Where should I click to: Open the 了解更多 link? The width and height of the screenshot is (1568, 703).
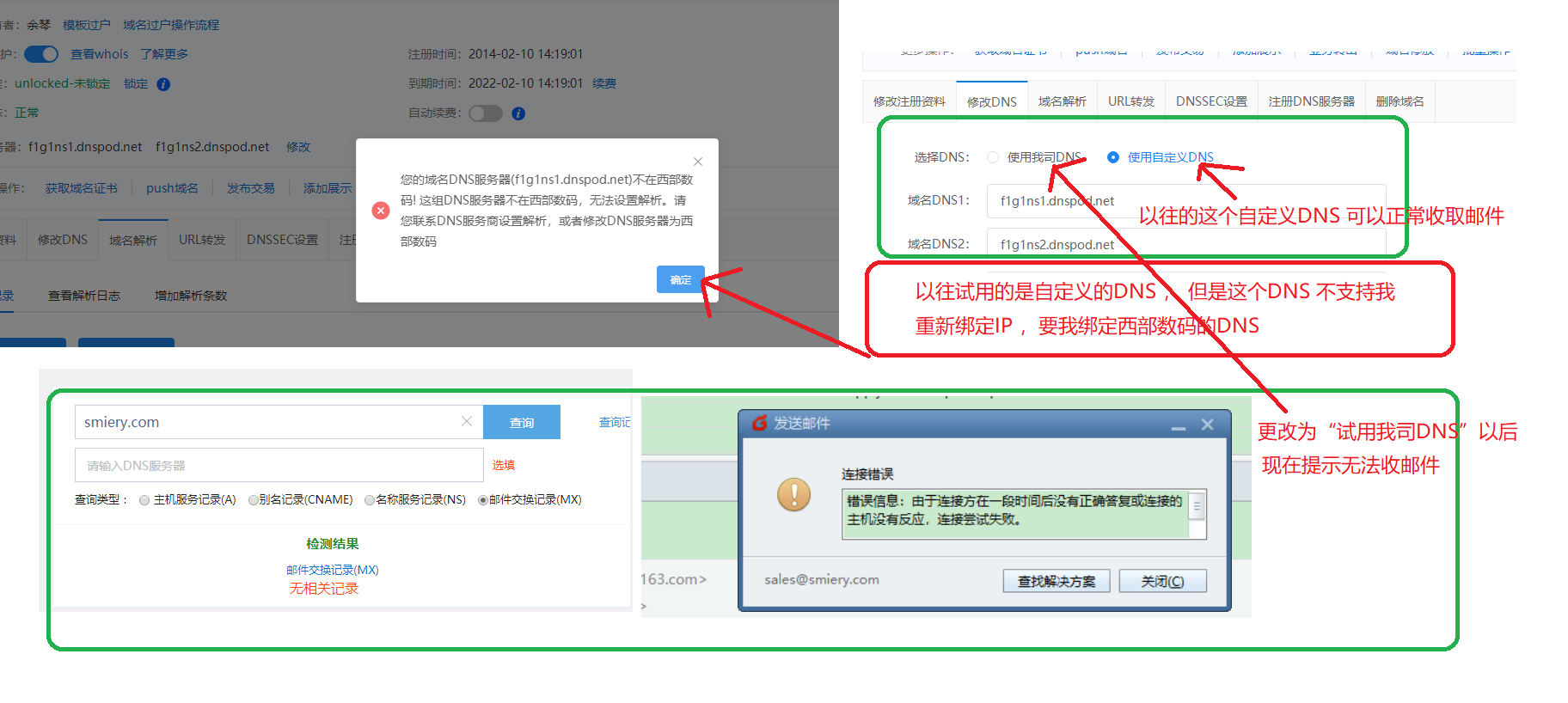point(164,54)
